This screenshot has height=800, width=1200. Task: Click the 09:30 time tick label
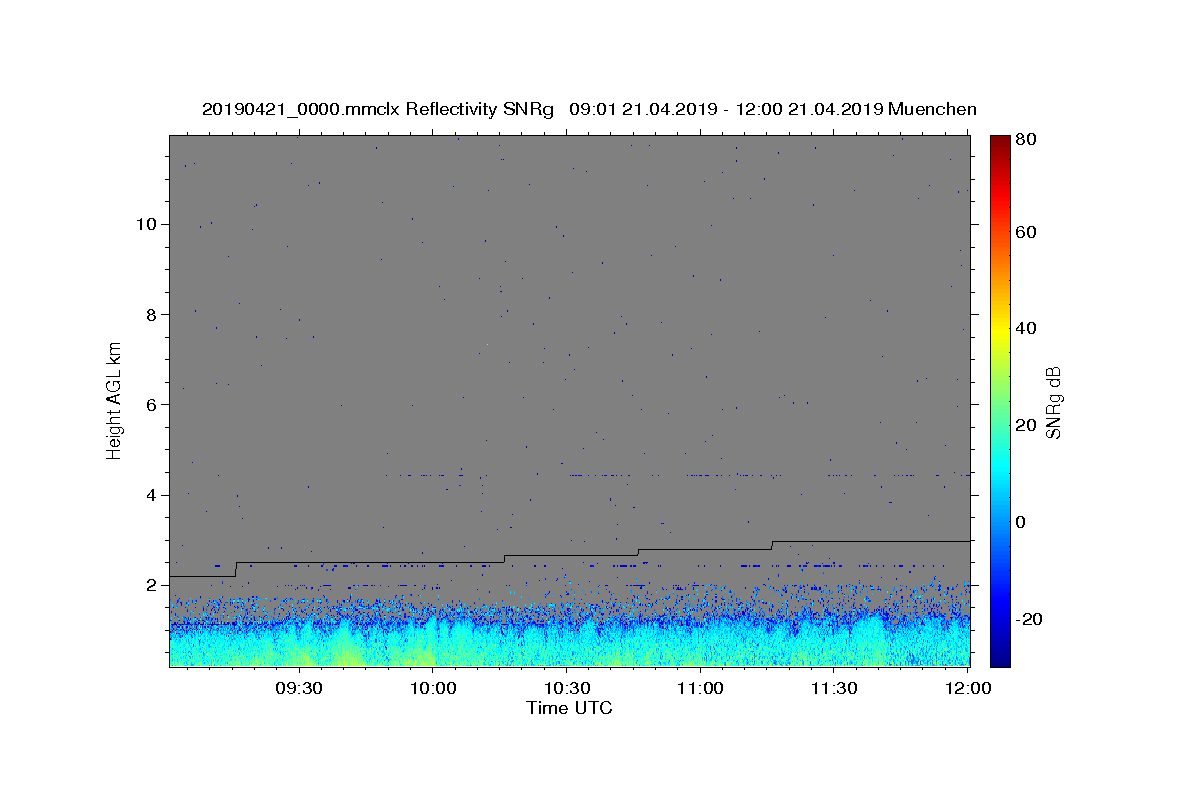pyautogui.click(x=299, y=688)
